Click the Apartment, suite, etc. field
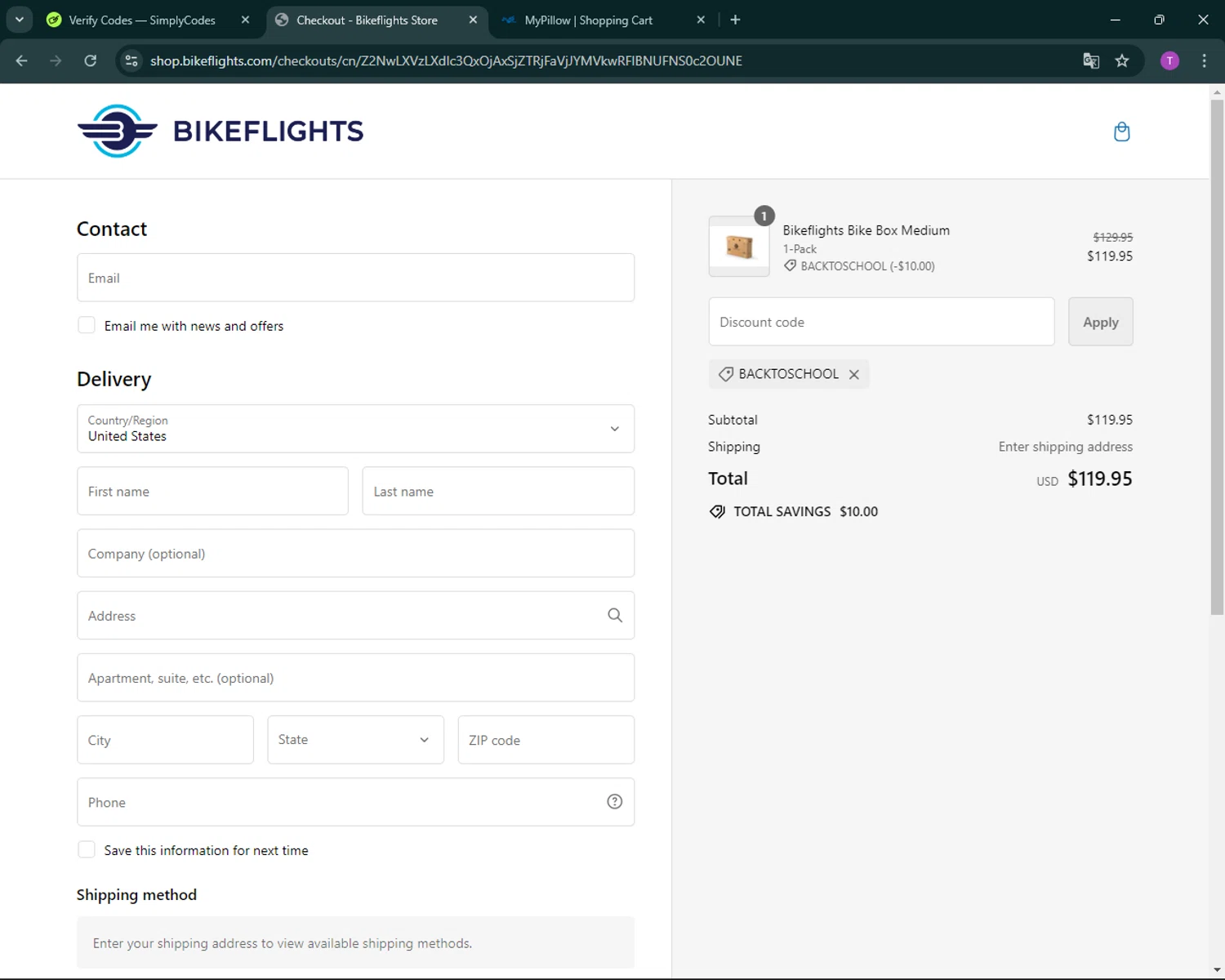 [x=355, y=678]
